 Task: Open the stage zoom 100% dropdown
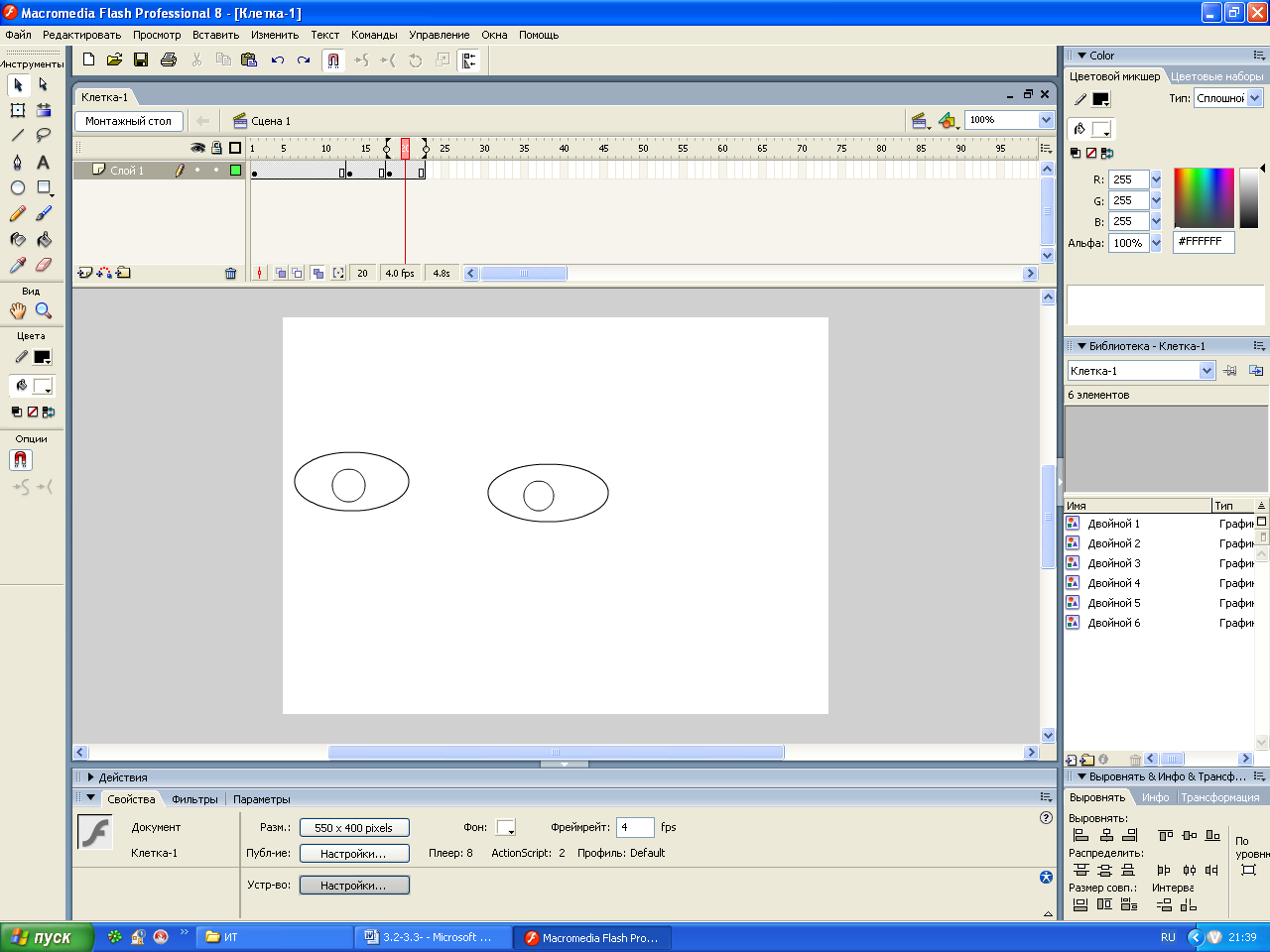[x=1046, y=120]
